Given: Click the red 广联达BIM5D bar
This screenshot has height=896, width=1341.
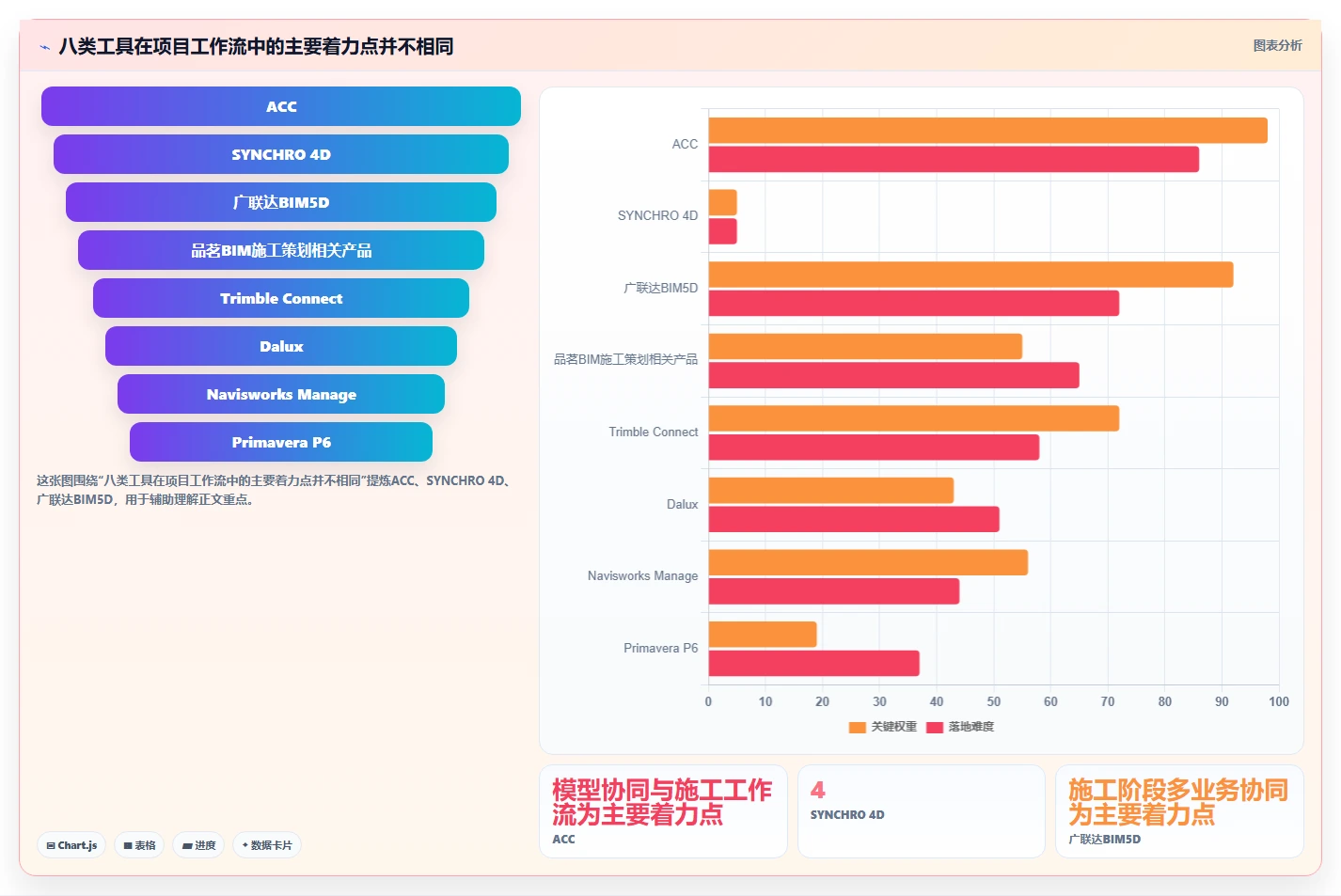Looking at the screenshot, I should click(913, 303).
